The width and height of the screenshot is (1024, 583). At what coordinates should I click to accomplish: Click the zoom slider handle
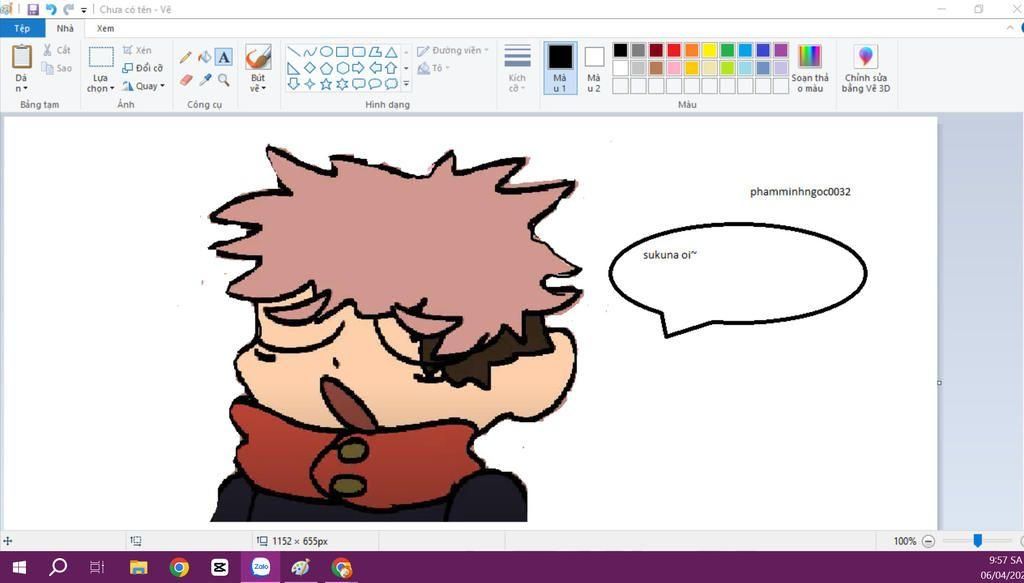click(x=978, y=541)
